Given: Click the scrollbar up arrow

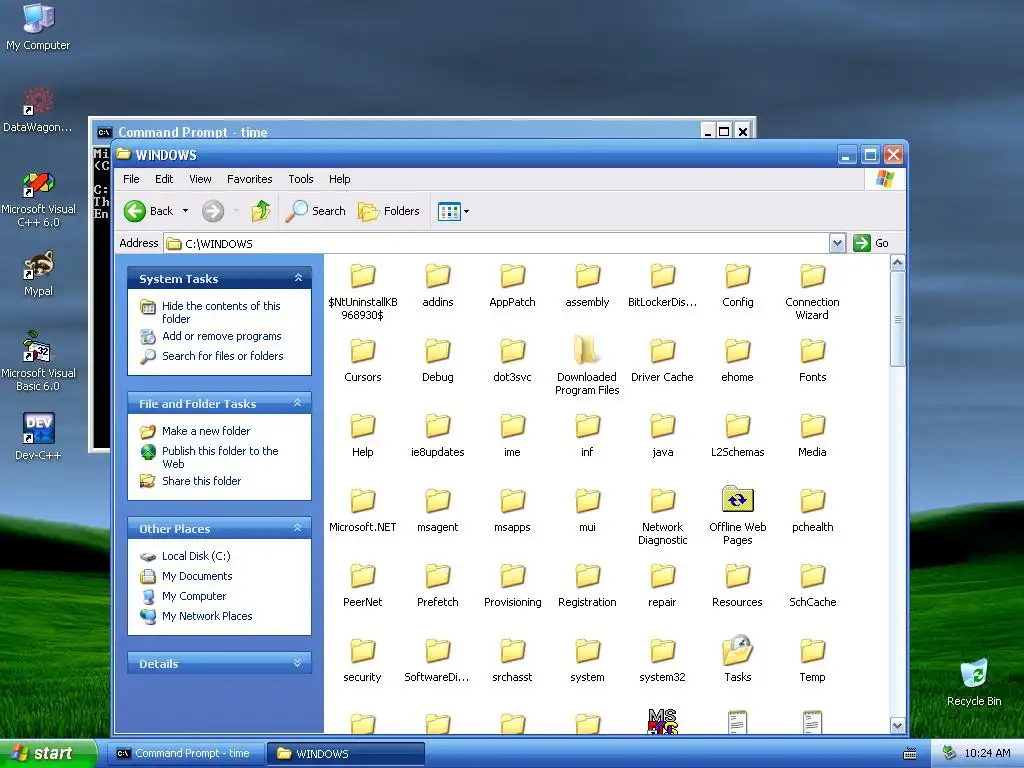Looking at the screenshot, I should point(897,263).
